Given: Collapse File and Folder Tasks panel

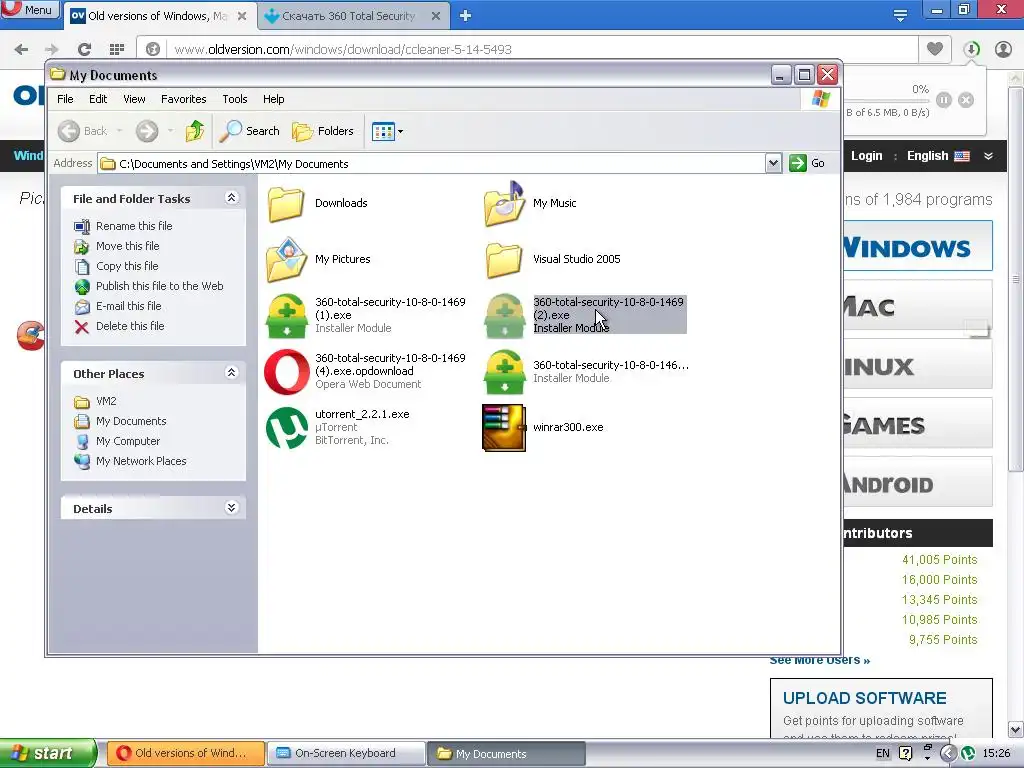Looking at the screenshot, I should point(231,198).
